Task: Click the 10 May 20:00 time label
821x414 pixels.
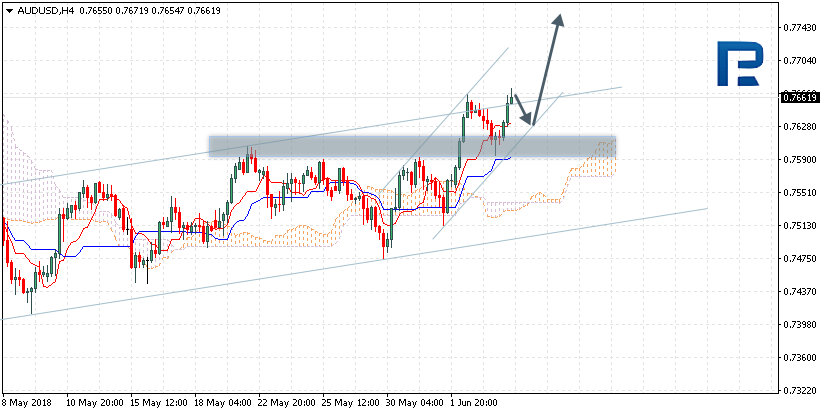Action: point(95,404)
